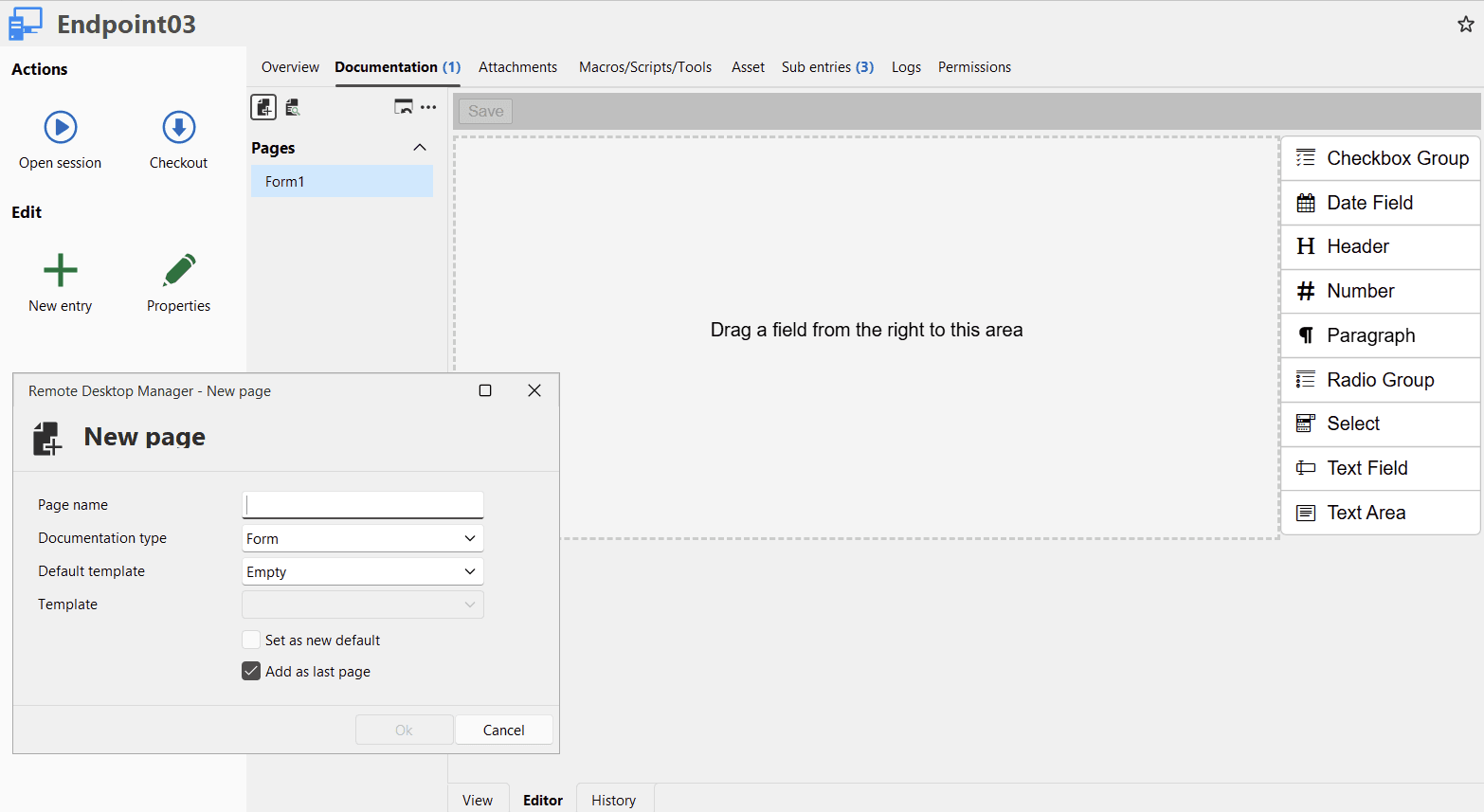The image size is (1484, 812).
Task: Click the Cancel button in New page dialog
Action: click(503, 731)
